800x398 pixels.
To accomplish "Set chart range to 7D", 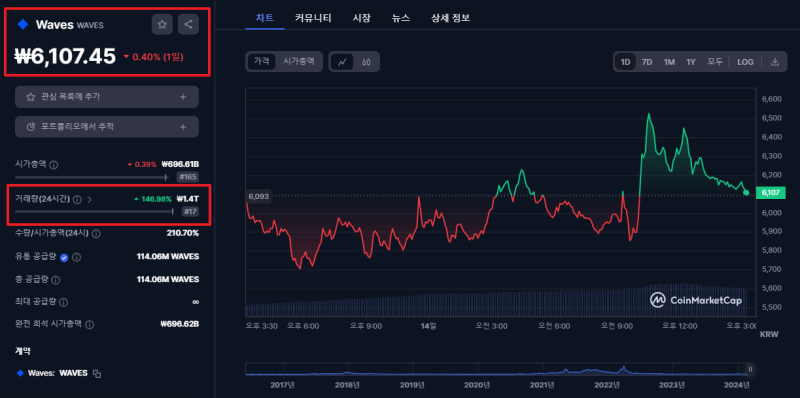I will click(x=647, y=62).
